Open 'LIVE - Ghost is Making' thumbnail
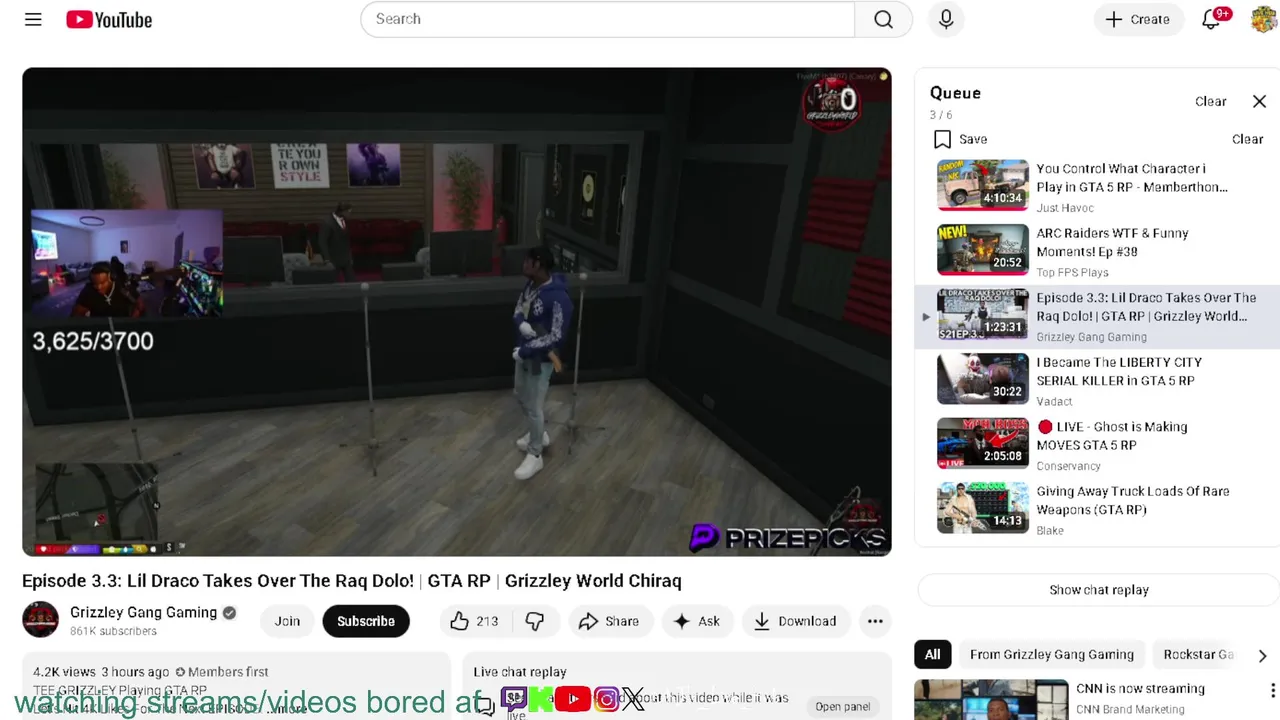1280x720 pixels. [982, 442]
